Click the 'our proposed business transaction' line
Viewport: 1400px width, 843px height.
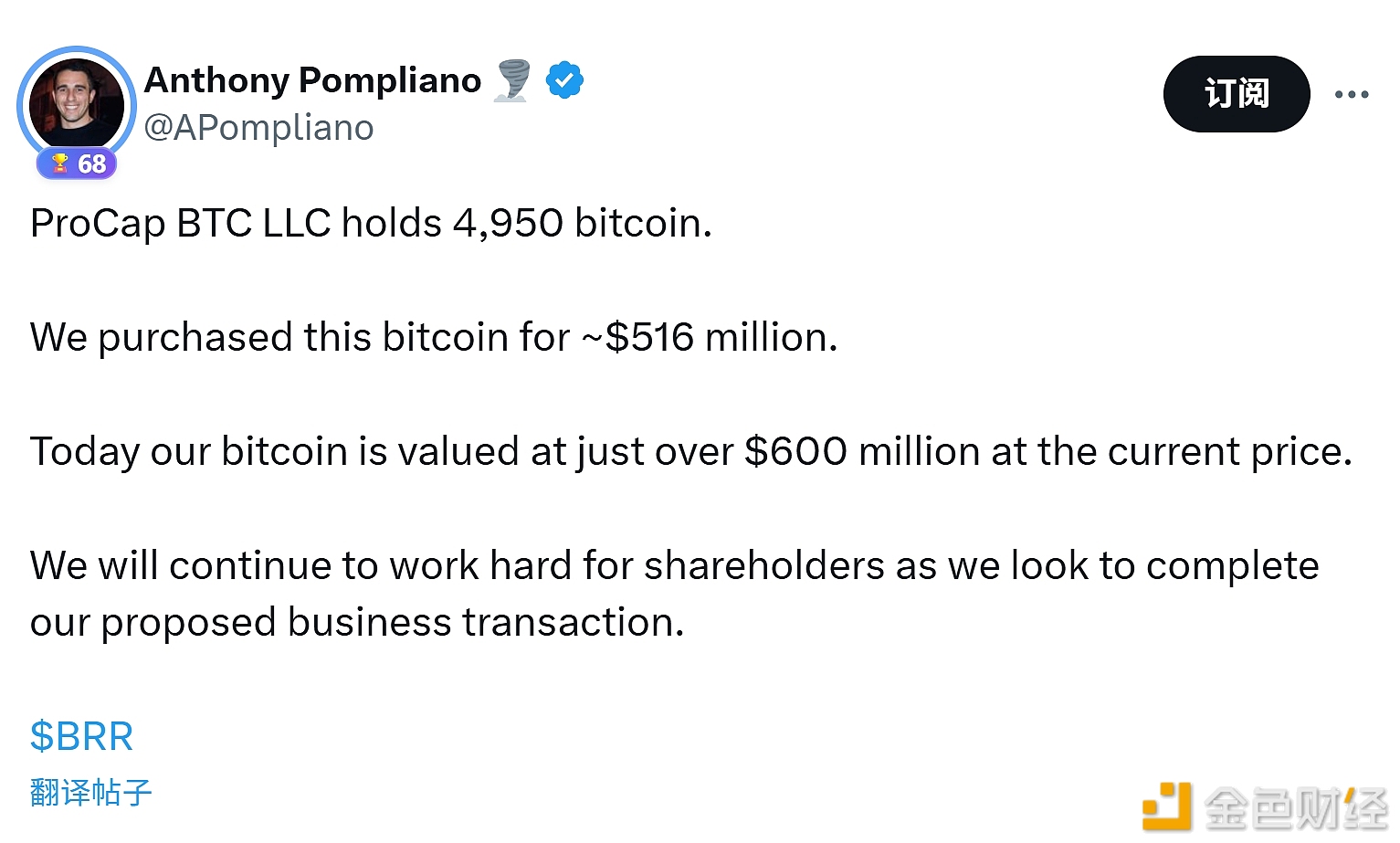point(357,623)
